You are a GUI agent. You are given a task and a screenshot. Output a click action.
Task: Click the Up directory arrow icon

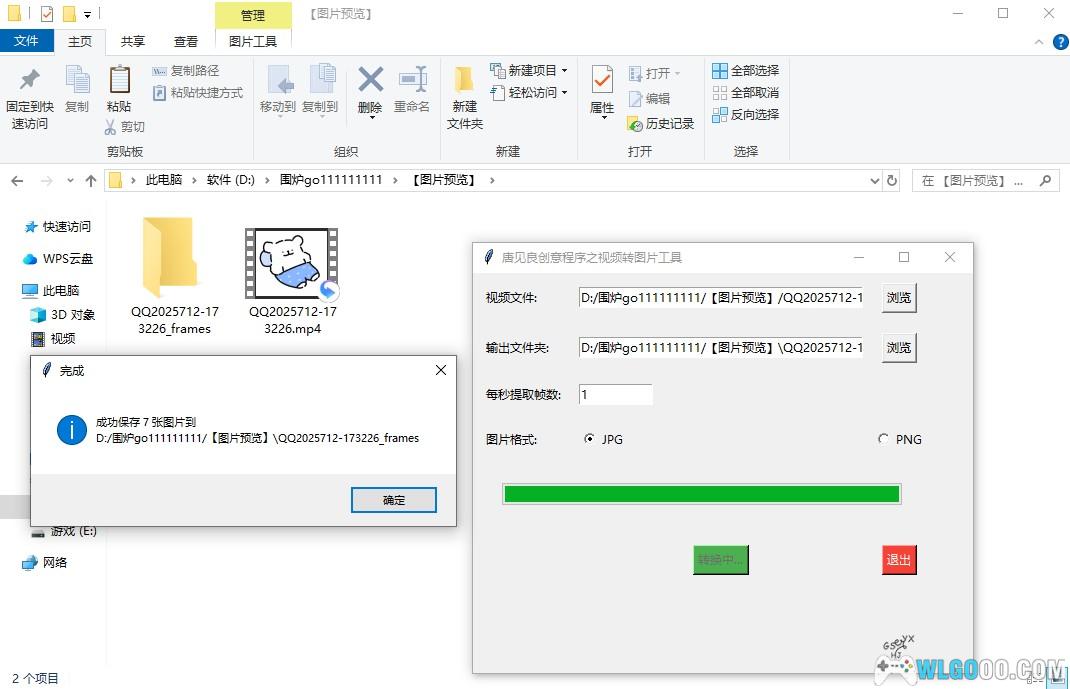tap(91, 181)
